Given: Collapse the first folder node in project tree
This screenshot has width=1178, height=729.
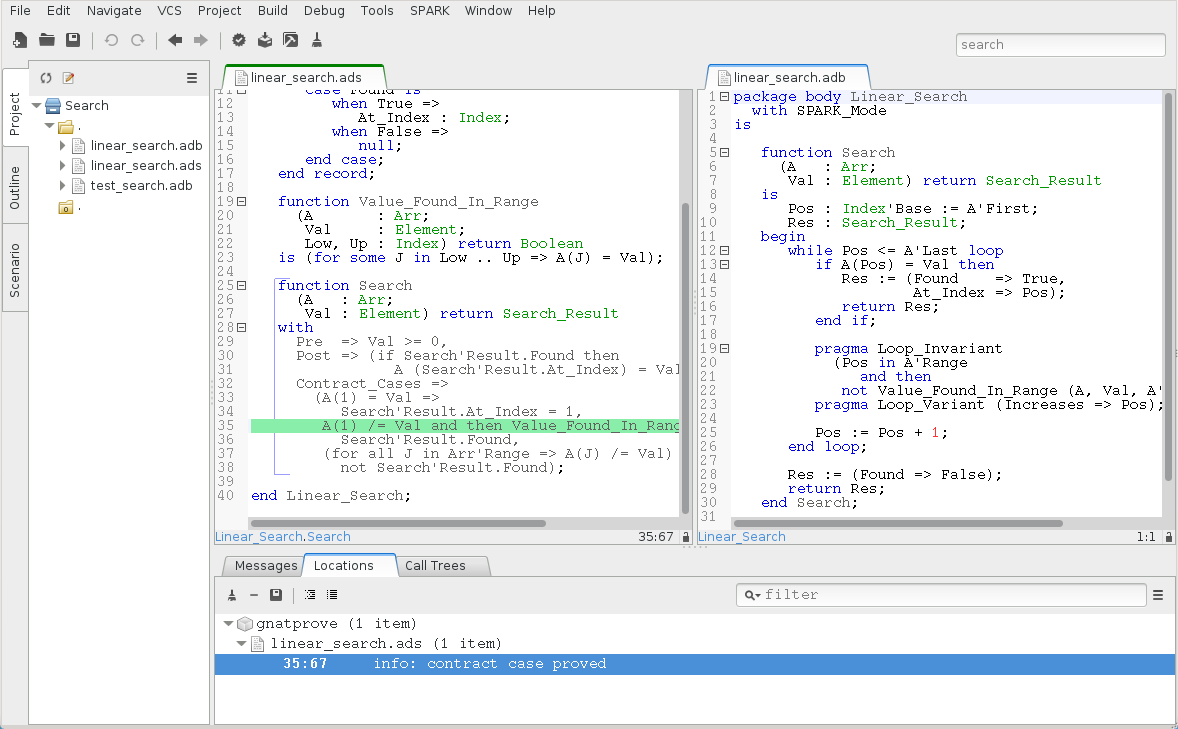Looking at the screenshot, I should tap(50, 126).
